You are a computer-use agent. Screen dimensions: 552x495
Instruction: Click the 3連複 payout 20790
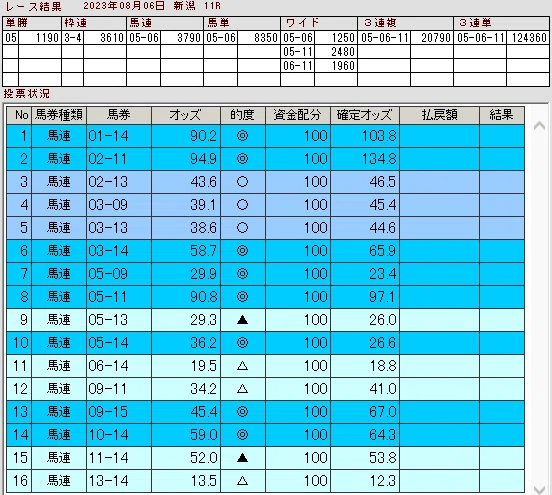click(436, 38)
